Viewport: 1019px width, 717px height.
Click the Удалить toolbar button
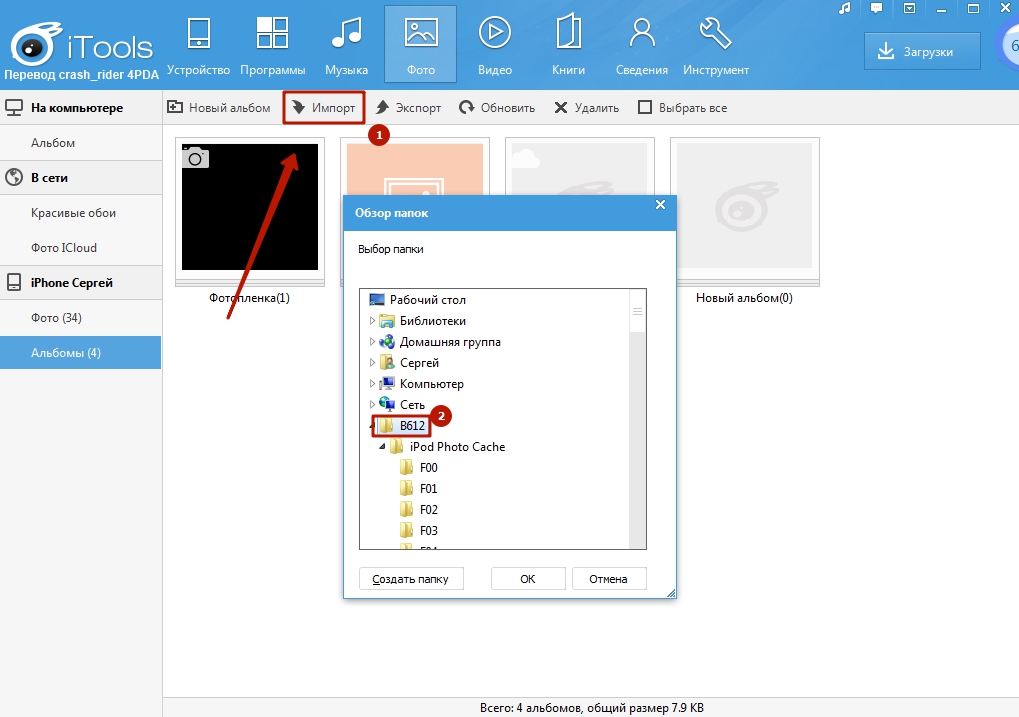point(586,108)
